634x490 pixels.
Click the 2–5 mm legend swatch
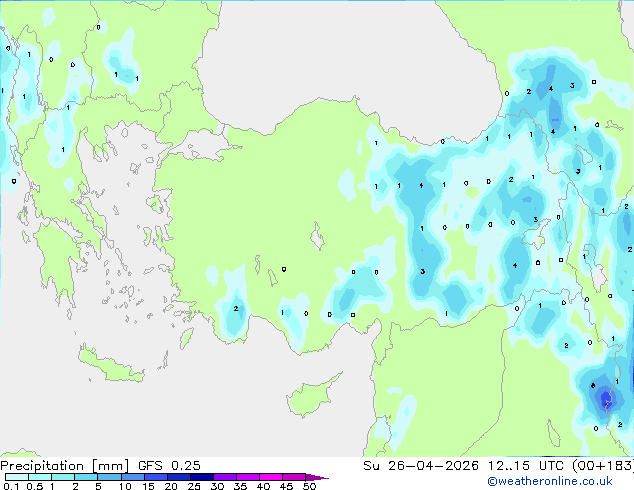point(86,477)
